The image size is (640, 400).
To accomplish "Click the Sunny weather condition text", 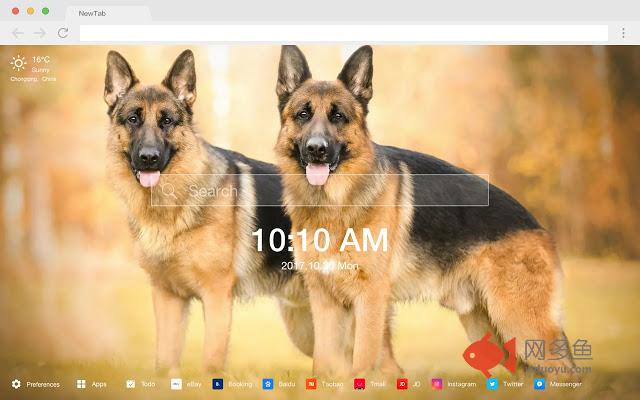I will click(40, 70).
